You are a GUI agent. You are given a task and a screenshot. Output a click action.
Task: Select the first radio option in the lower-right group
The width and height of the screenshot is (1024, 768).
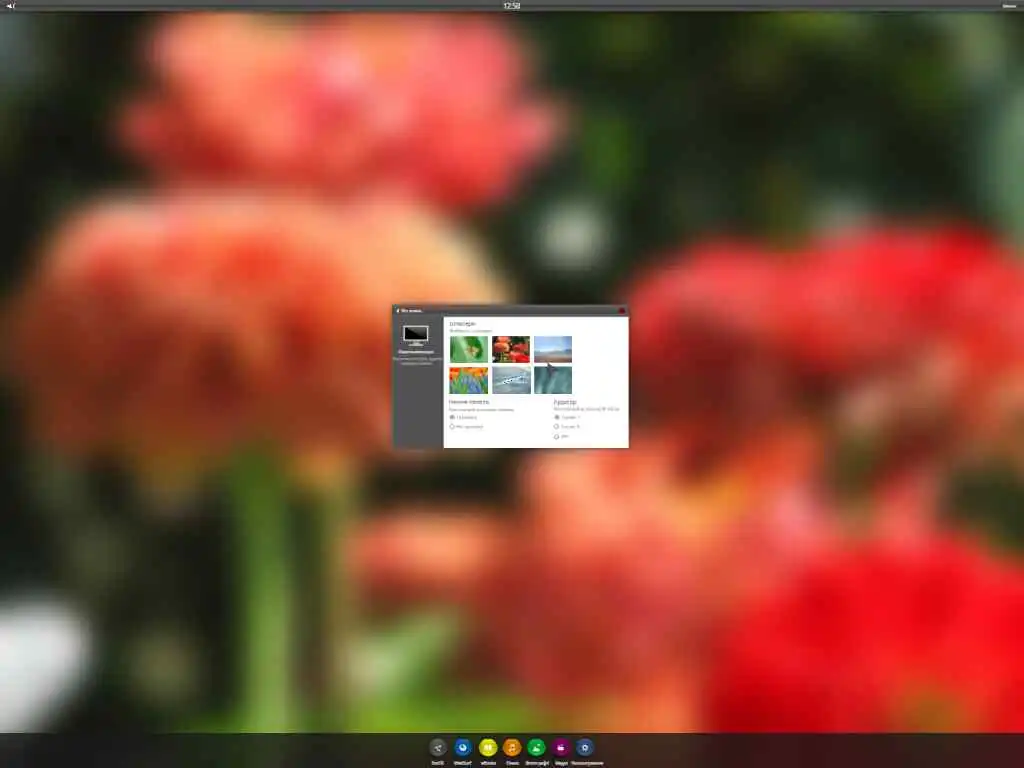(557, 417)
